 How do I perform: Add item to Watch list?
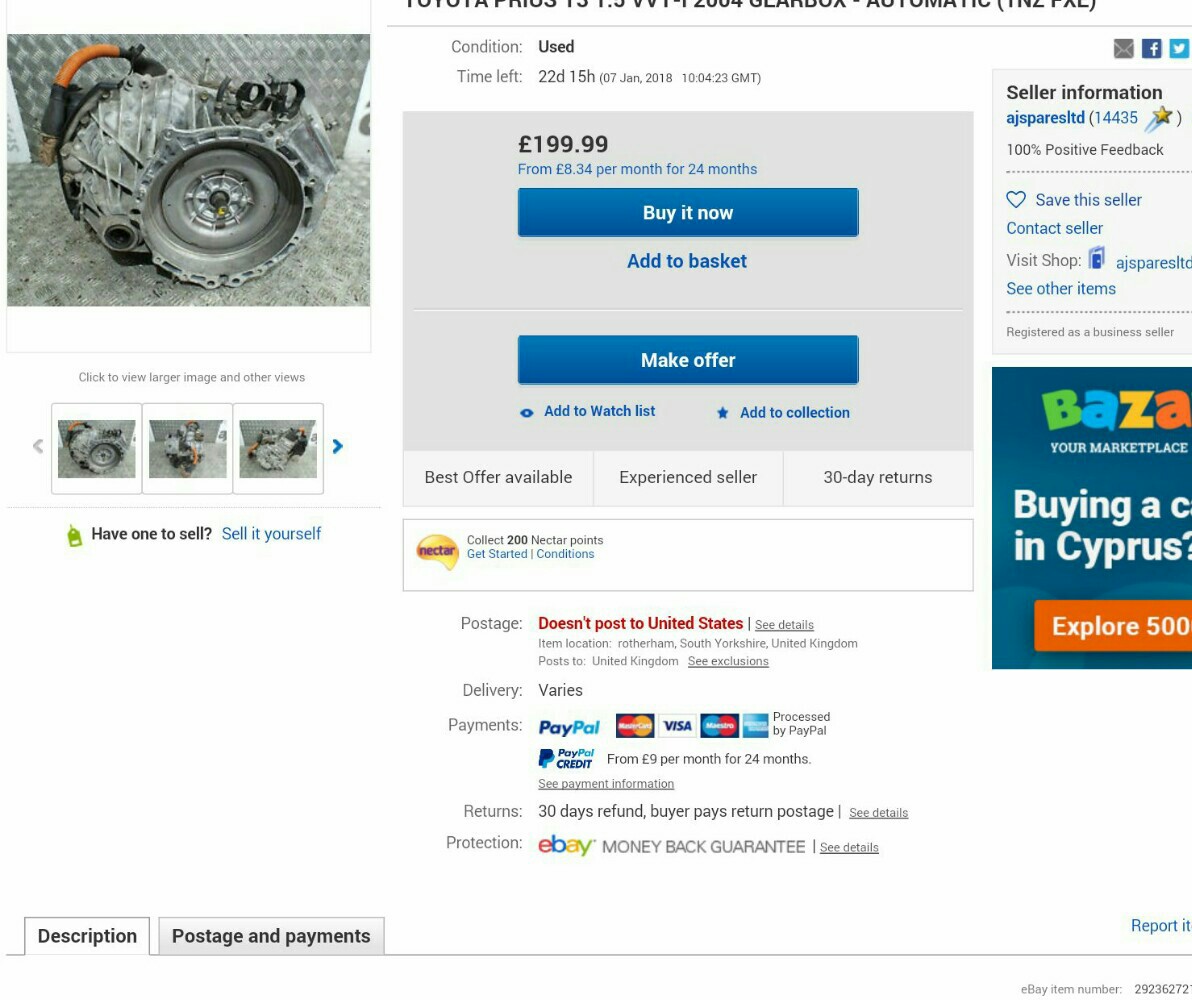pos(588,411)
